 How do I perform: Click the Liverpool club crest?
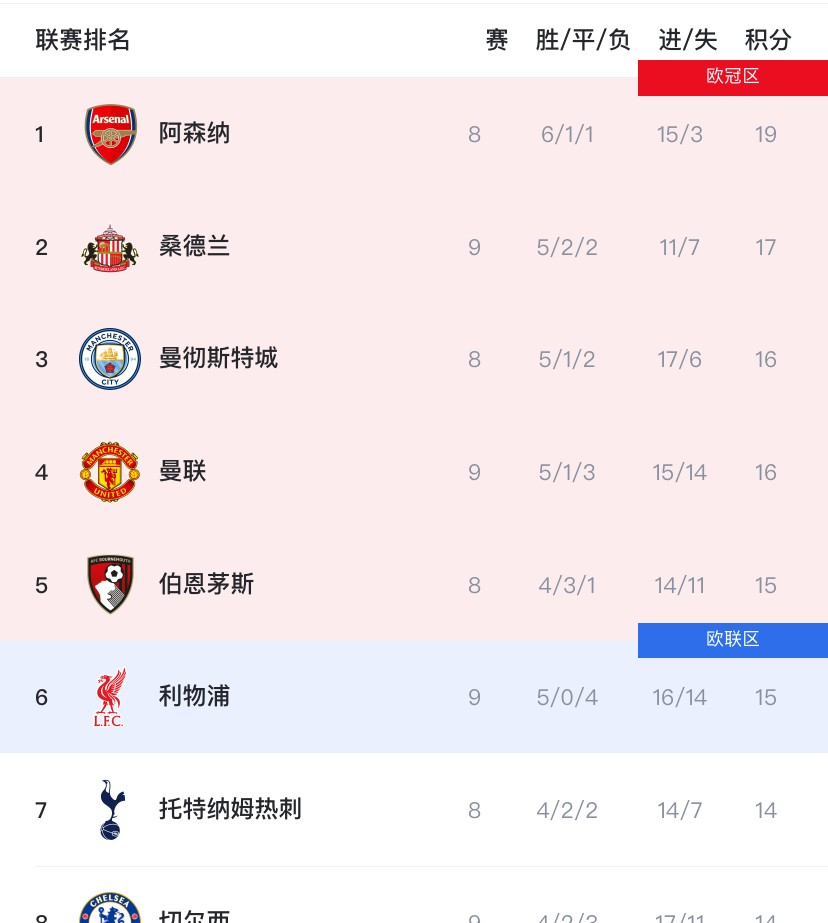click(x=110, y=697)
